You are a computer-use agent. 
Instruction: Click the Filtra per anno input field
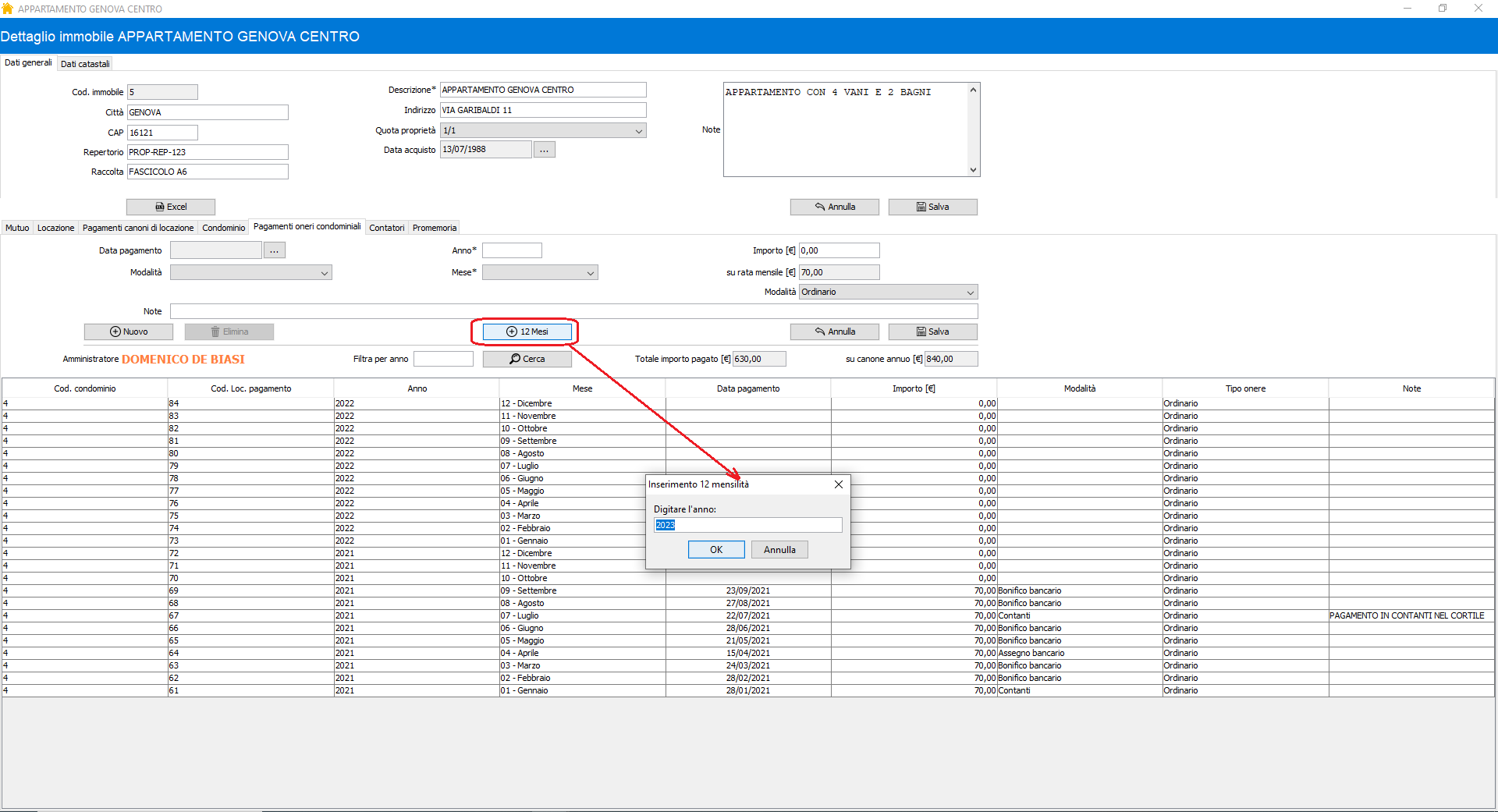pyautogui.click(x=443, y=359)
